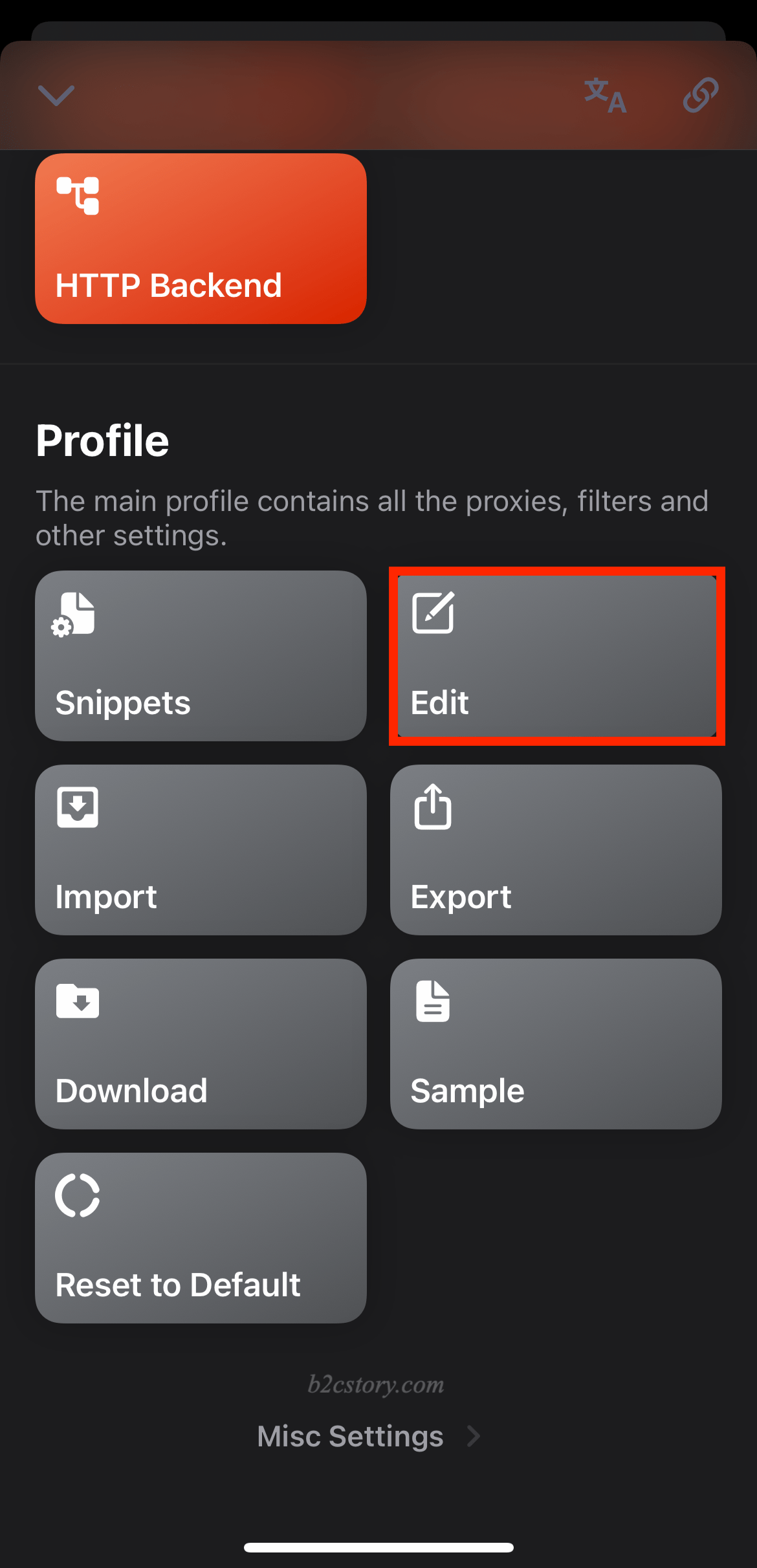This screenshot has width=757, height=1568.
Task: Collapse the sheet with the down chevron
Action: pos(56,96)
